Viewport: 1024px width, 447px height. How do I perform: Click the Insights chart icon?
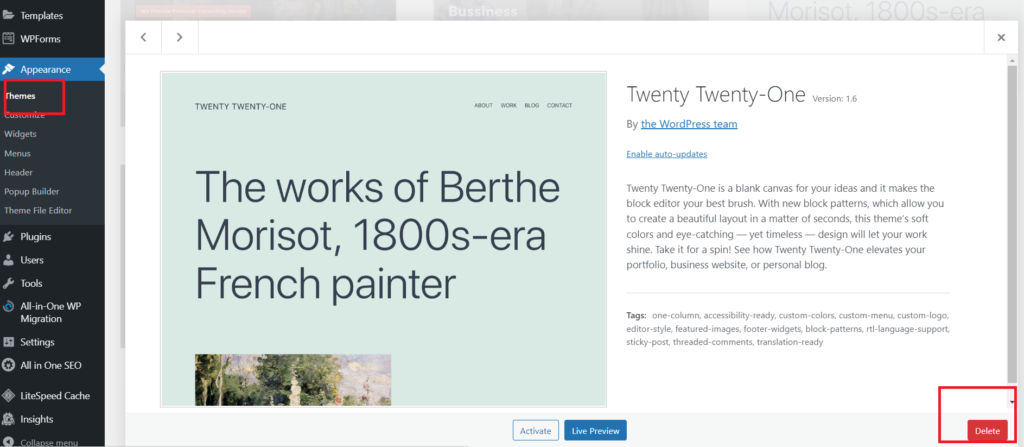click(8, 419)
